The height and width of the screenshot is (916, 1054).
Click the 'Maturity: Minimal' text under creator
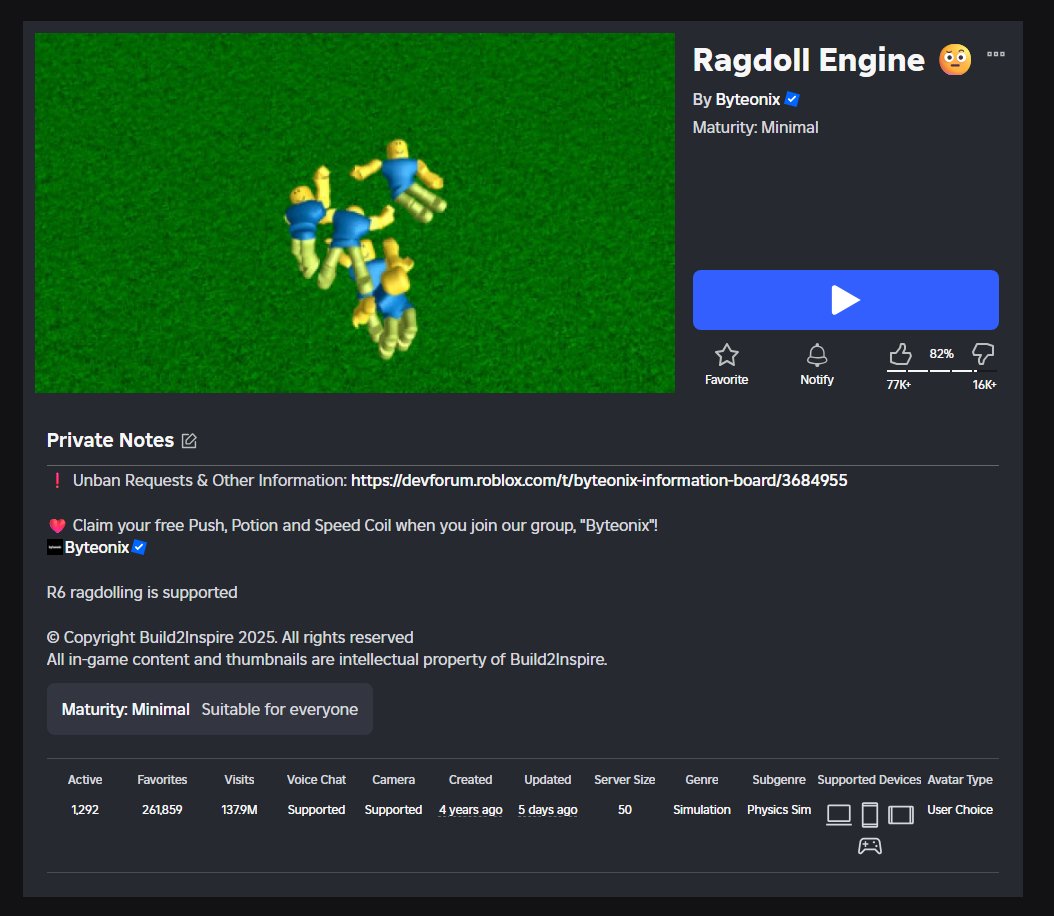[x=756, y=128]
